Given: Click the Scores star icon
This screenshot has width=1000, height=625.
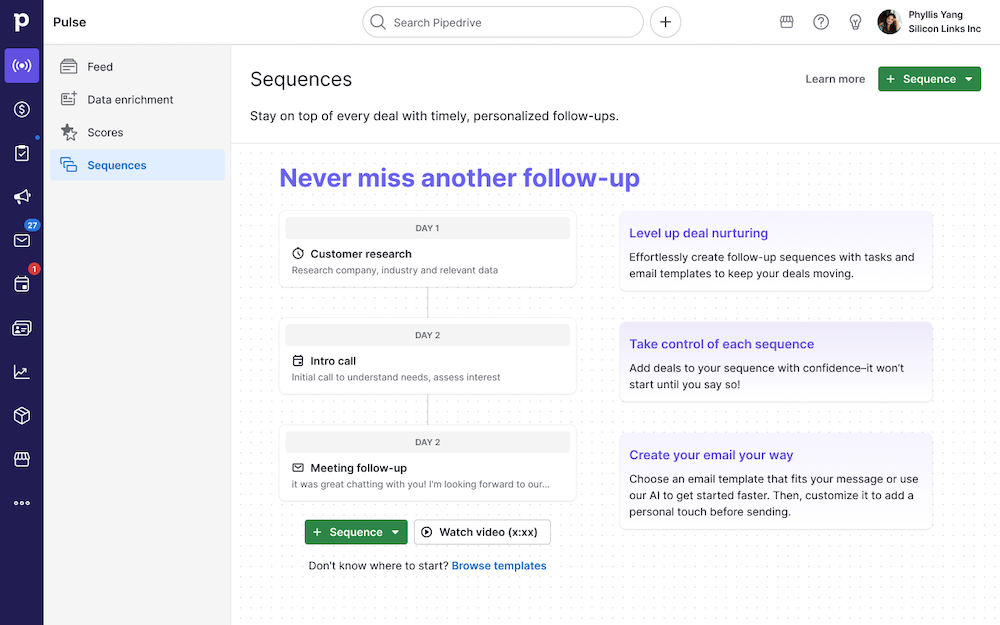Looking at the screenshot, I should click(x=69, y=132).
